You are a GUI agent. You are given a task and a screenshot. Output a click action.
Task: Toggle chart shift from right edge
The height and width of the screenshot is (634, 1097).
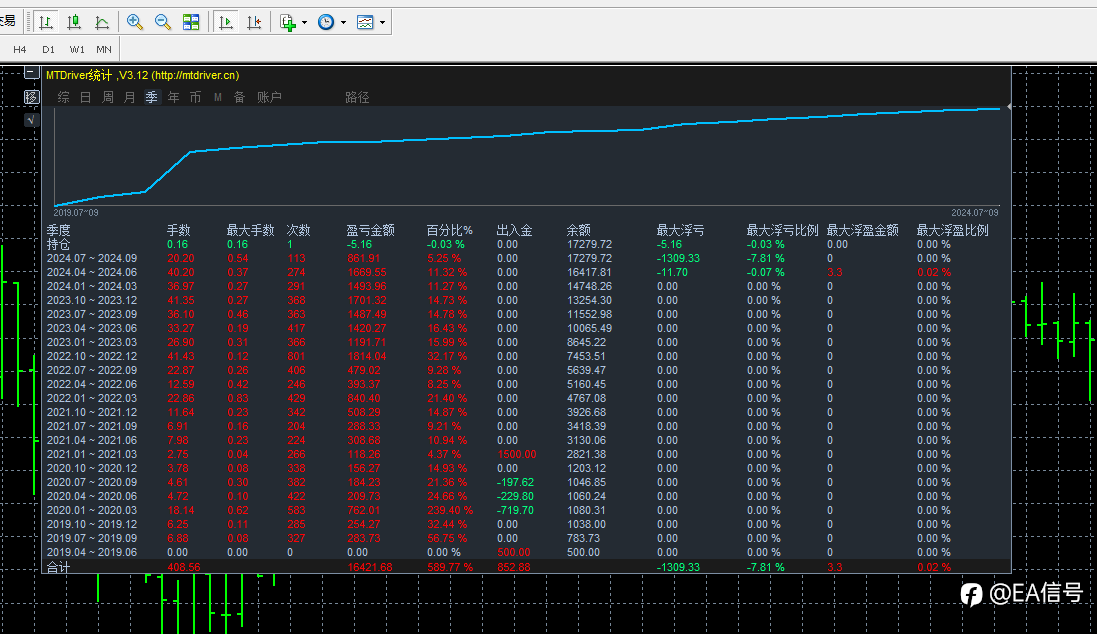click(x=254, y=22)
